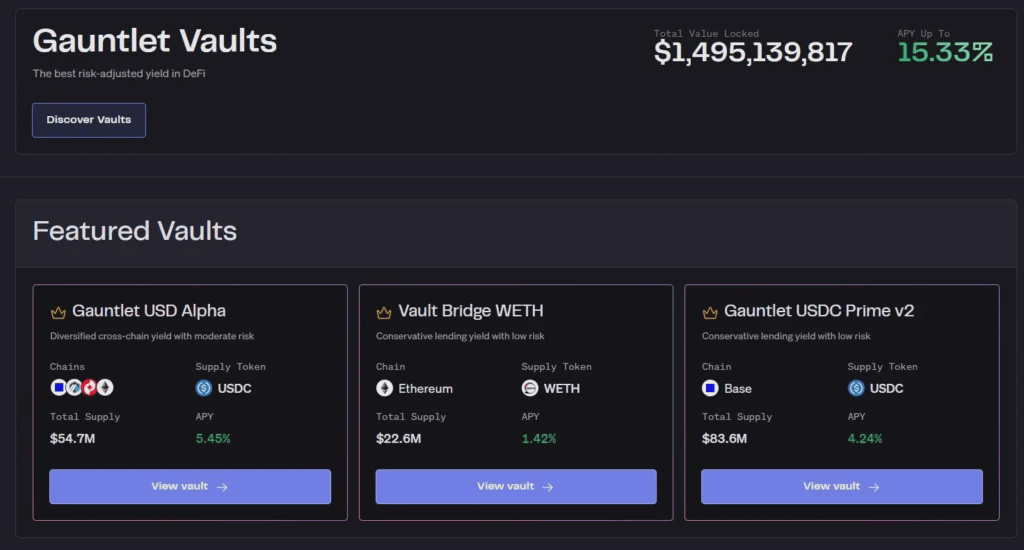The height and width of the screenshot is (550, 1024).
Task: Click the Ethereum chain icon in Gauntlet USD Alpha
Action: (x=105, y=388)
